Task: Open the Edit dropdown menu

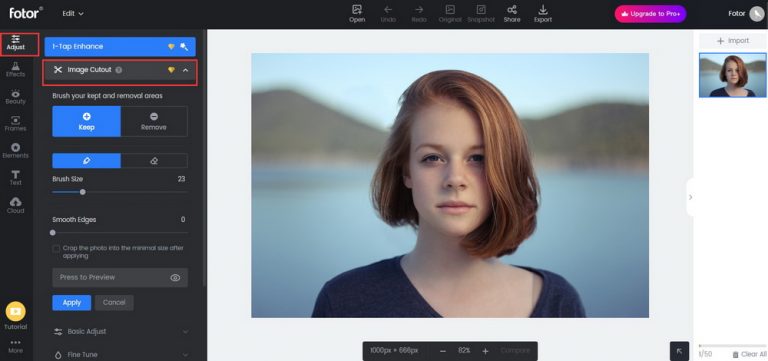Action: [x=73, y=14]
